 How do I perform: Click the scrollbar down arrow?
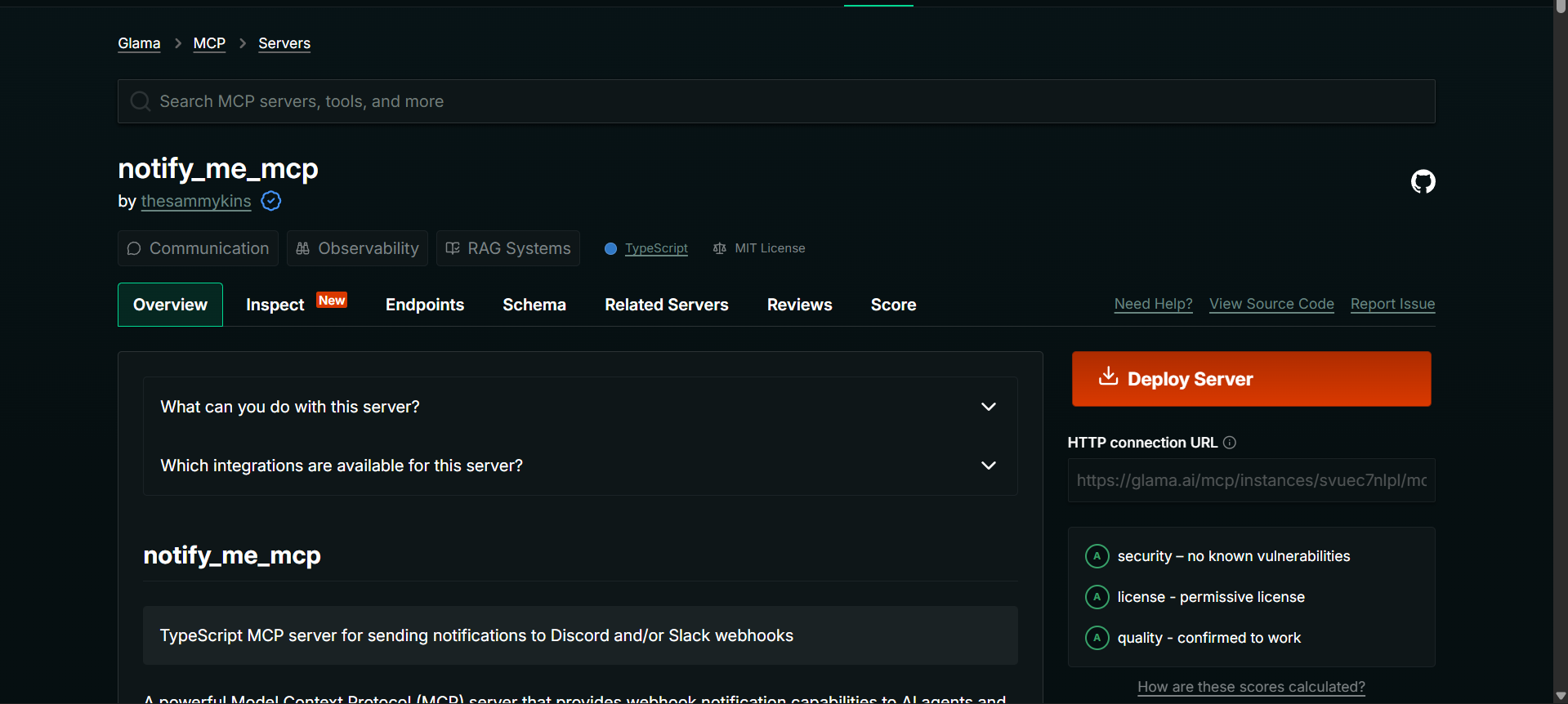1561,697
